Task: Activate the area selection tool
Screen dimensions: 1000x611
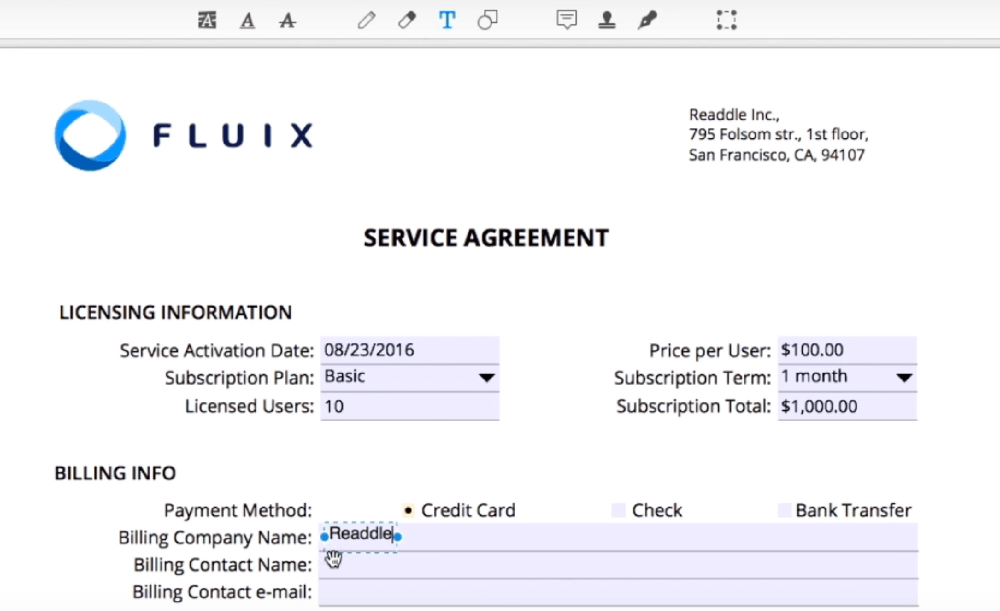Action: (726, 20)
